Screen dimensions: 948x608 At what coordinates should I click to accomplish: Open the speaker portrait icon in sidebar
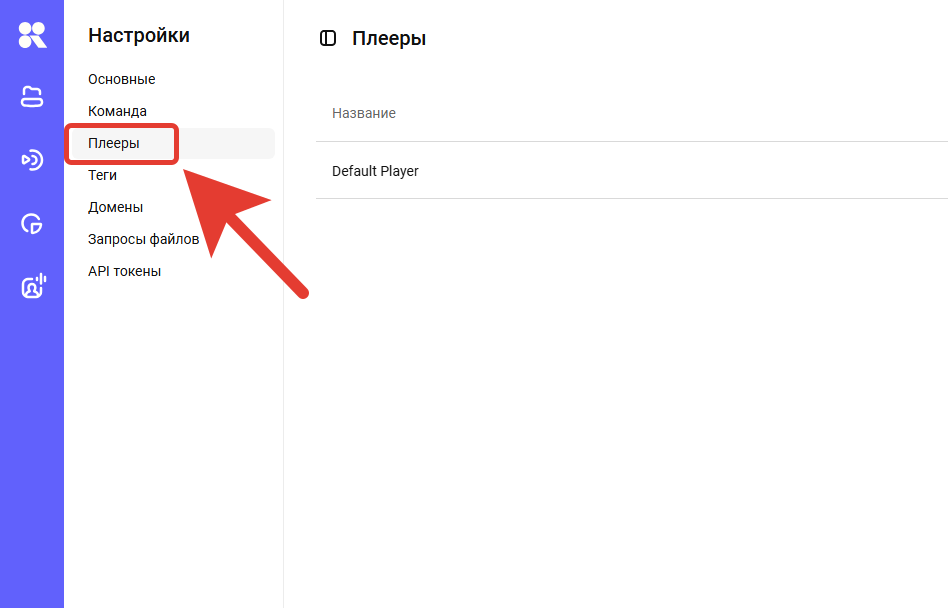32,288
